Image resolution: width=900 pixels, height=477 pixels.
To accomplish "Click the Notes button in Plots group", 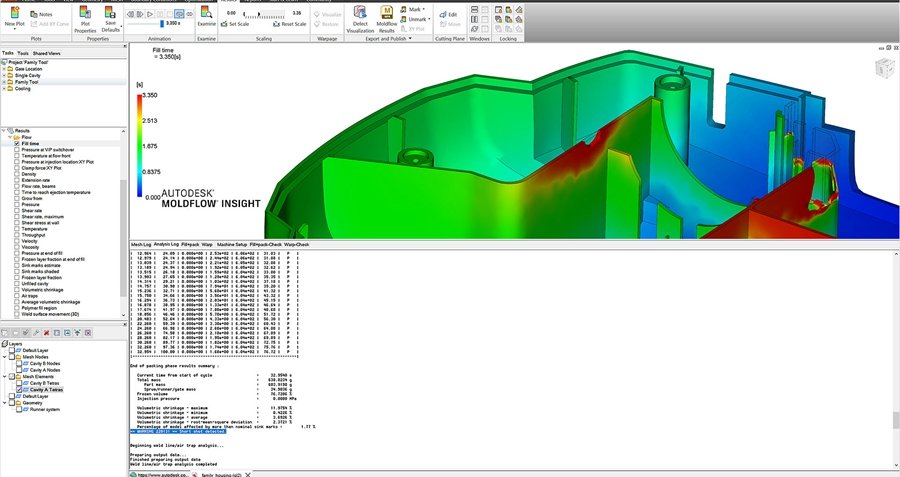I will [x=41, y=14].
